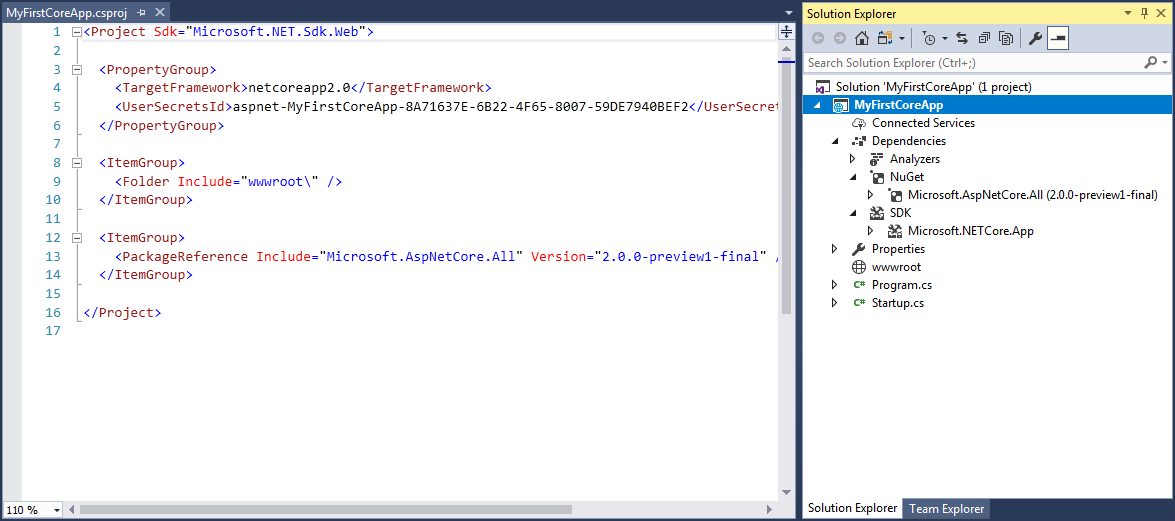Select Connected Services in the tree
Image resolution: width=1175 pixels, height=521 pixels.
pyautogui.click(x=923, y=123)
